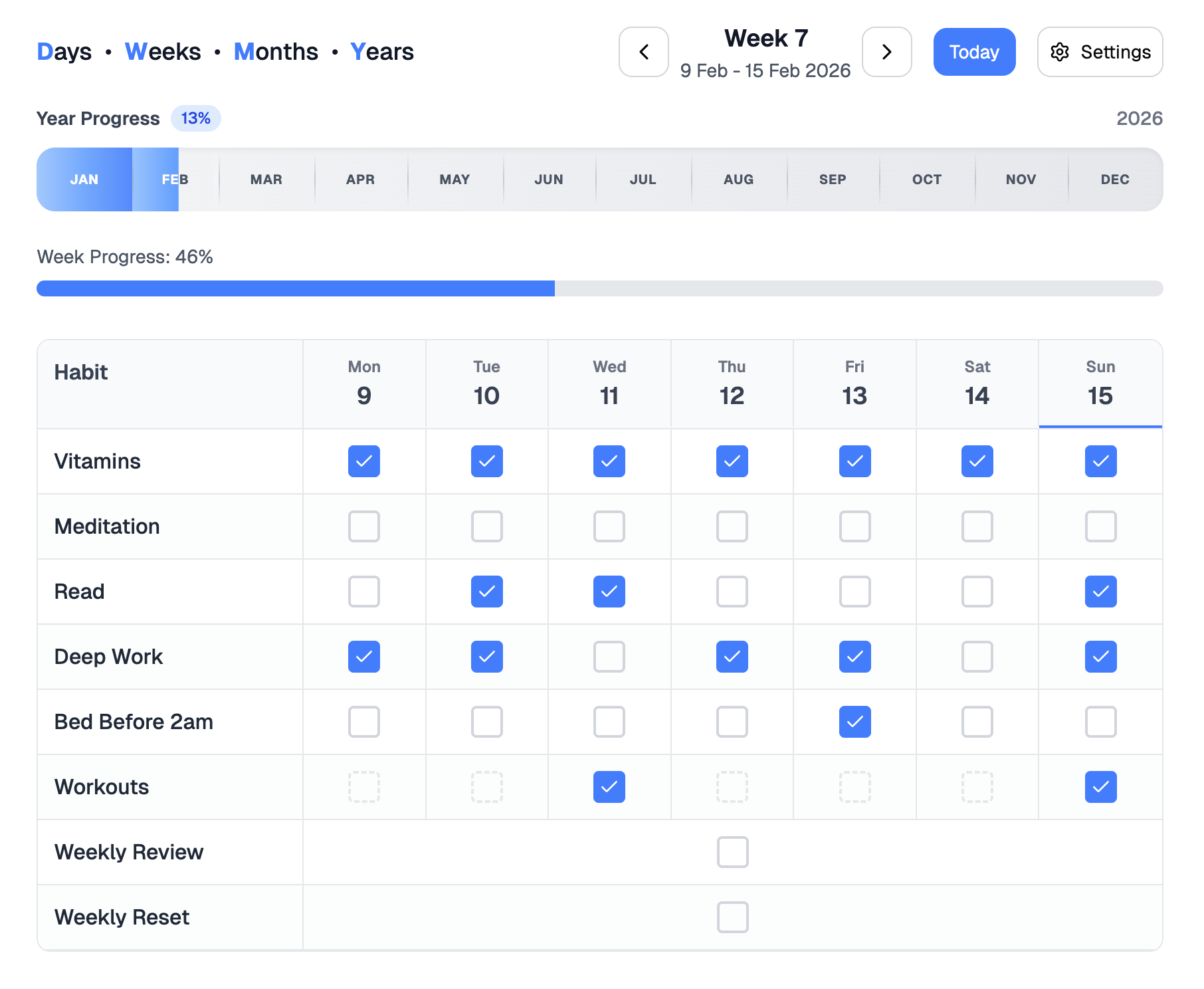Mark Meditation complete on Wednesday 11
Image resolution: width=1204 pixels, height=989 pixels.
point(609,526)
